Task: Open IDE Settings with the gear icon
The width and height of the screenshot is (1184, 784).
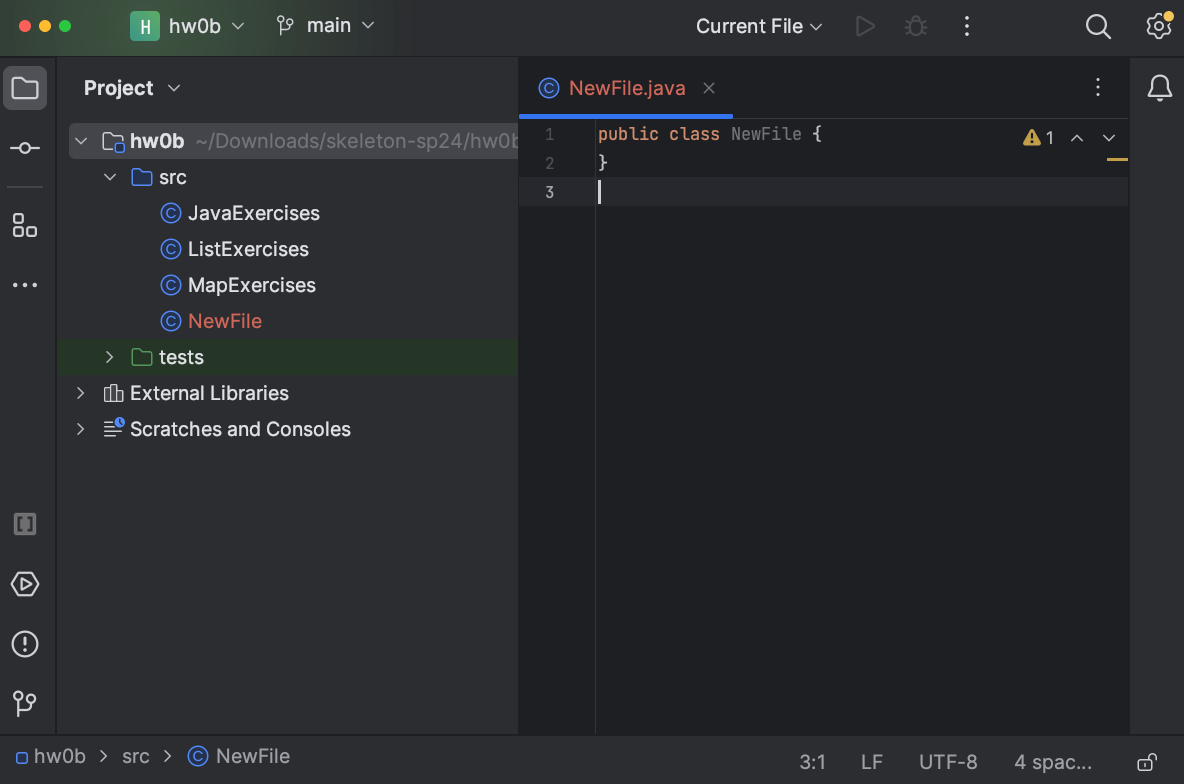Action: (x=1157, y=26)
